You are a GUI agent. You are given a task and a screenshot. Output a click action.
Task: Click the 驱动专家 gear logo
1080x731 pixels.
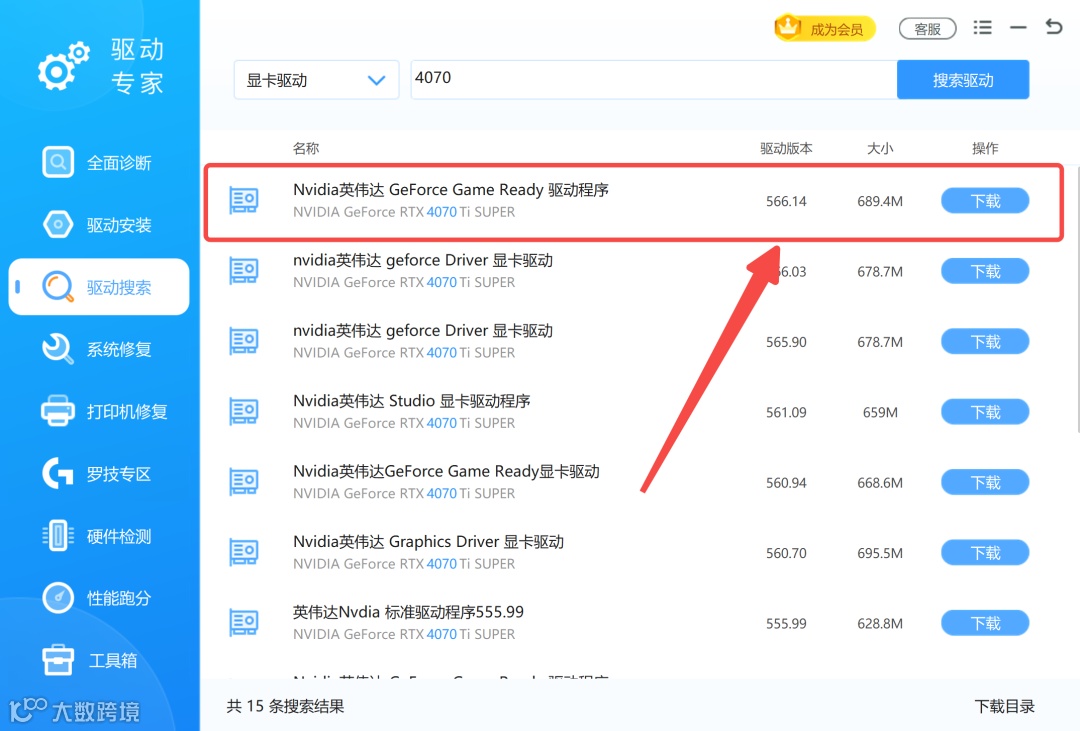coord(63,66)
